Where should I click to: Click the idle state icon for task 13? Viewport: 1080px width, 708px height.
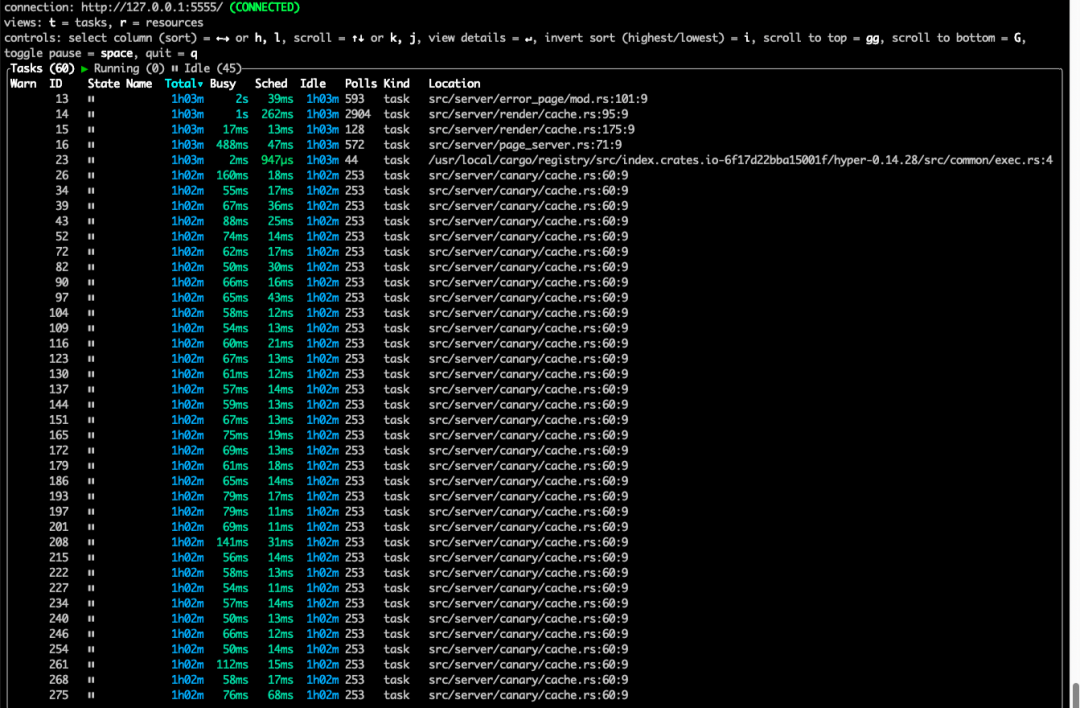click(91, 99)
